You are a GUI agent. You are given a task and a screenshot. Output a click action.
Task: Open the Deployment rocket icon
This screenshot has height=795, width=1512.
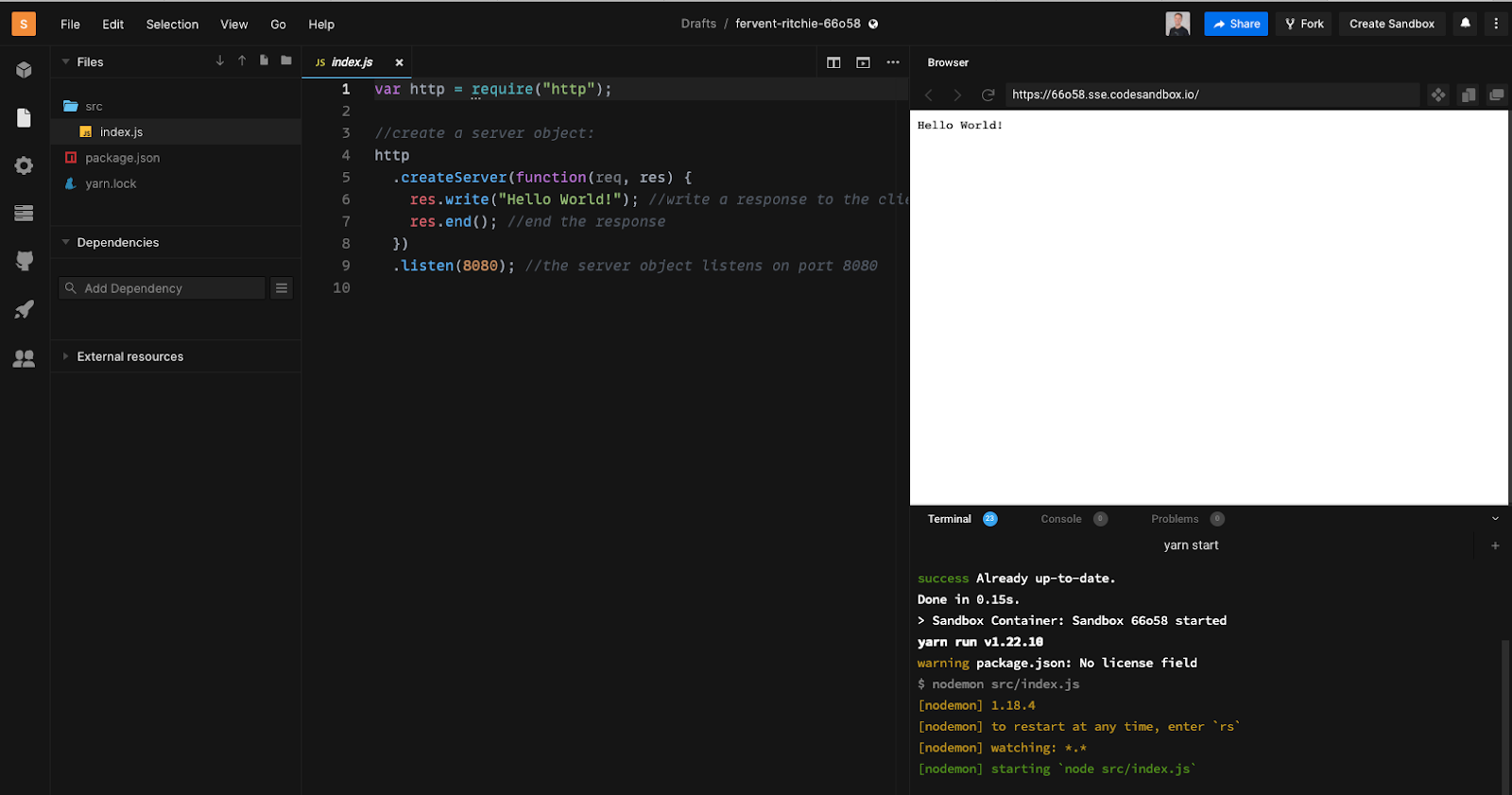tap(24, 310)
